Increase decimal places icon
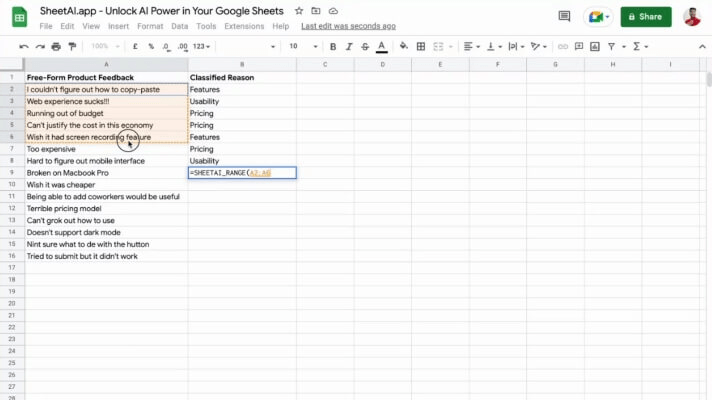712x400 pixels. (183, 46)
